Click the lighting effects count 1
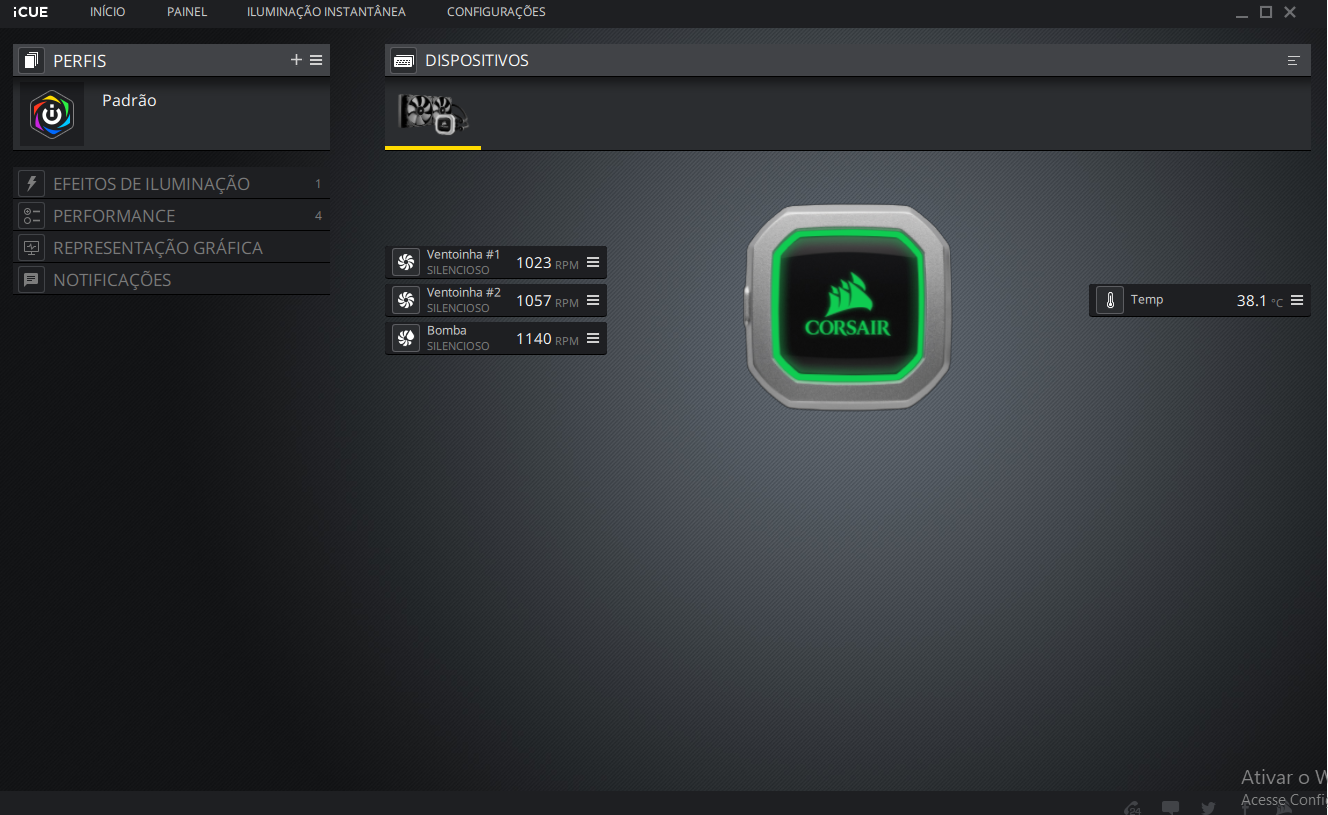 [318, 184]
